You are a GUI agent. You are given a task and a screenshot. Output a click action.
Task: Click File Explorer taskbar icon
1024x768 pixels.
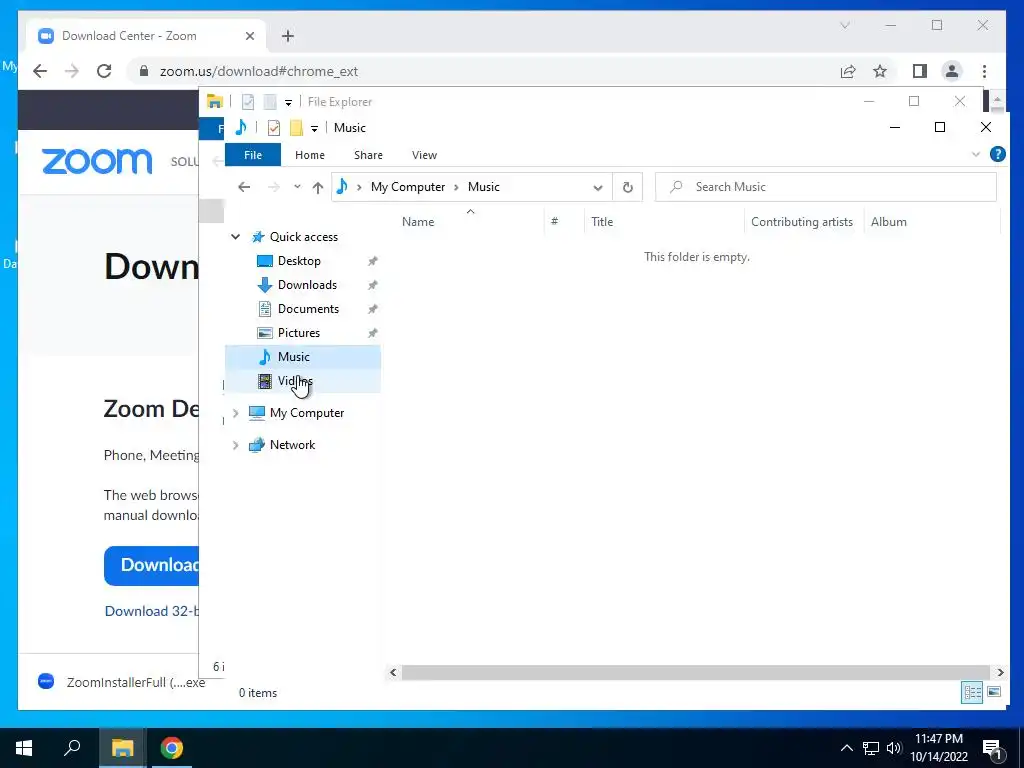[x=122, y=748]
